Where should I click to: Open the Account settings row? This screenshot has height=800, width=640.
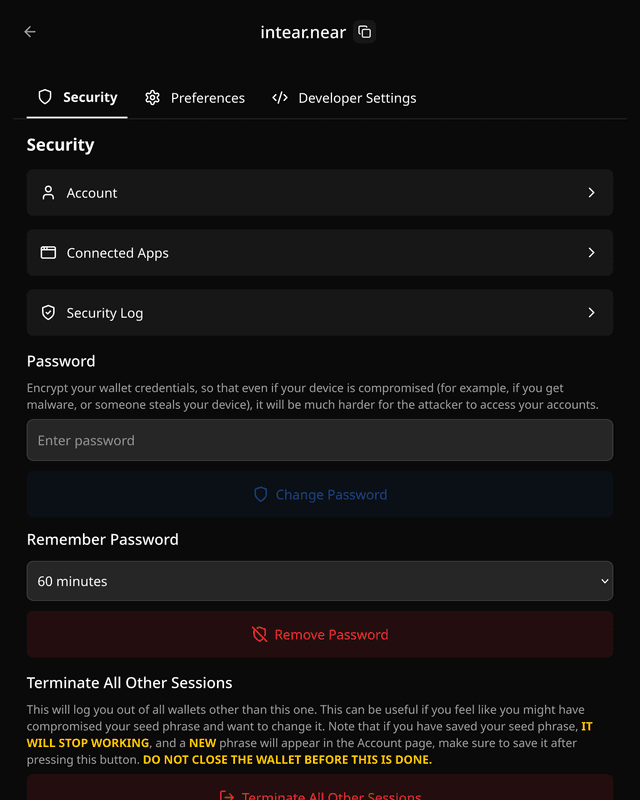[320, 192]
